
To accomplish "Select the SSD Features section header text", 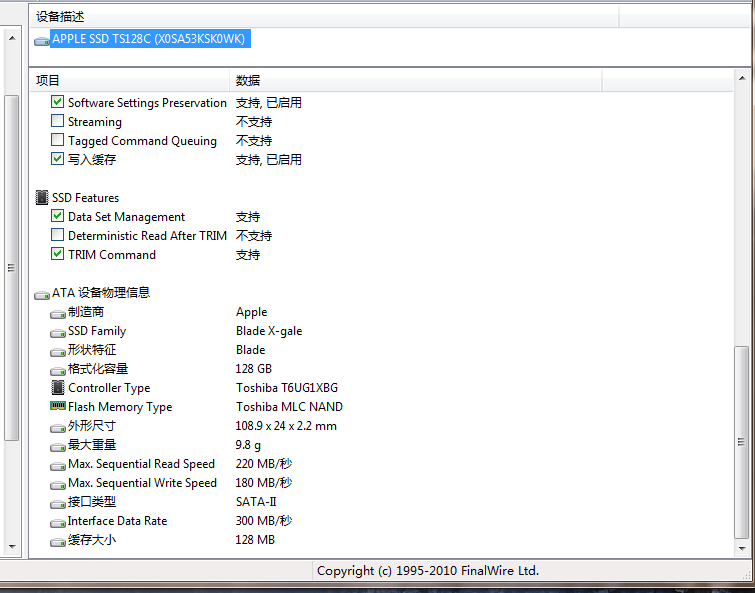I will [85, 198].
